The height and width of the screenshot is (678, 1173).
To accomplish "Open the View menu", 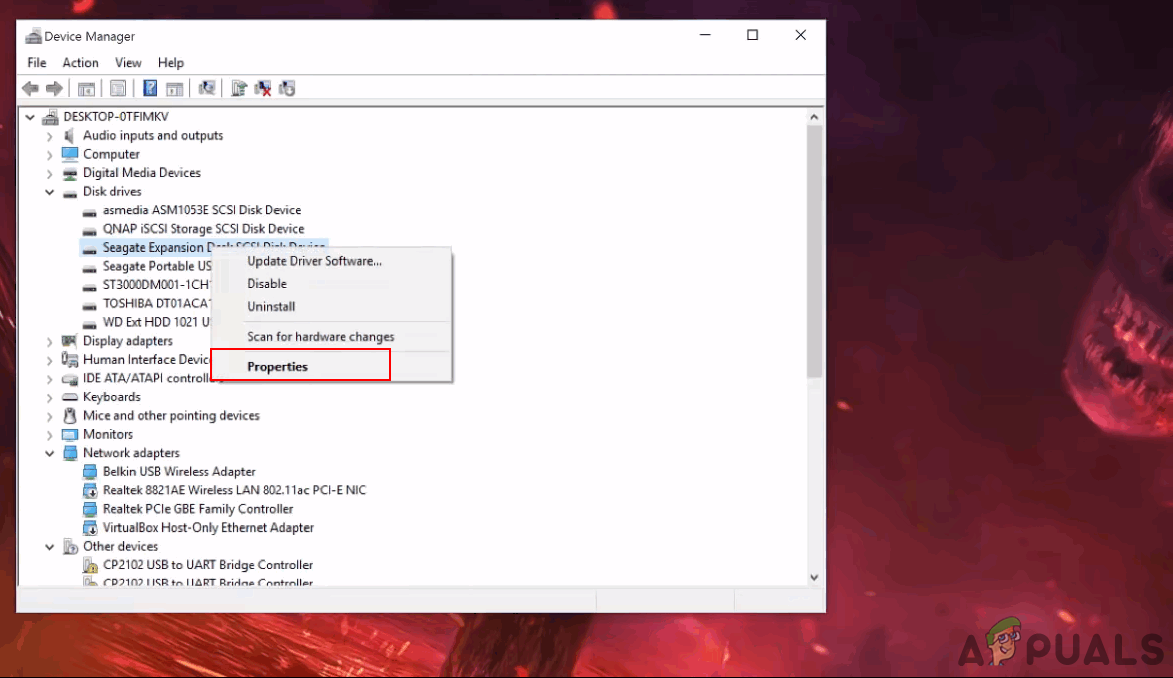I will [x=128, y=63].
